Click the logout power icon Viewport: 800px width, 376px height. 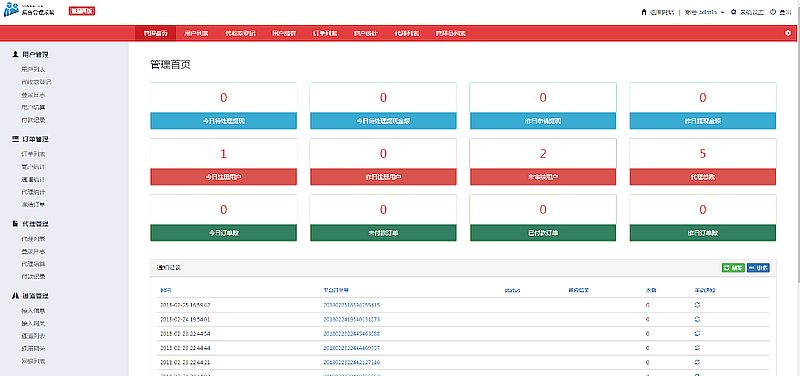(x=773, y=12)
